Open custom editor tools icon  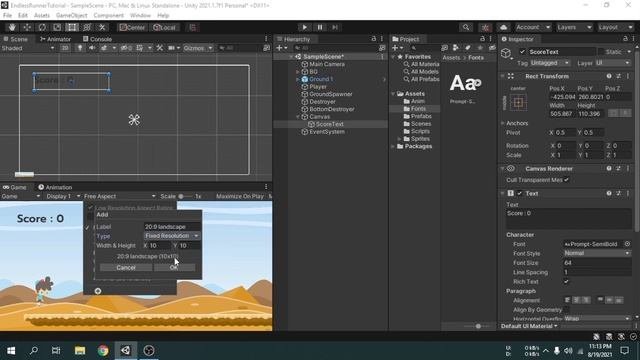click(x=102, y=27)
